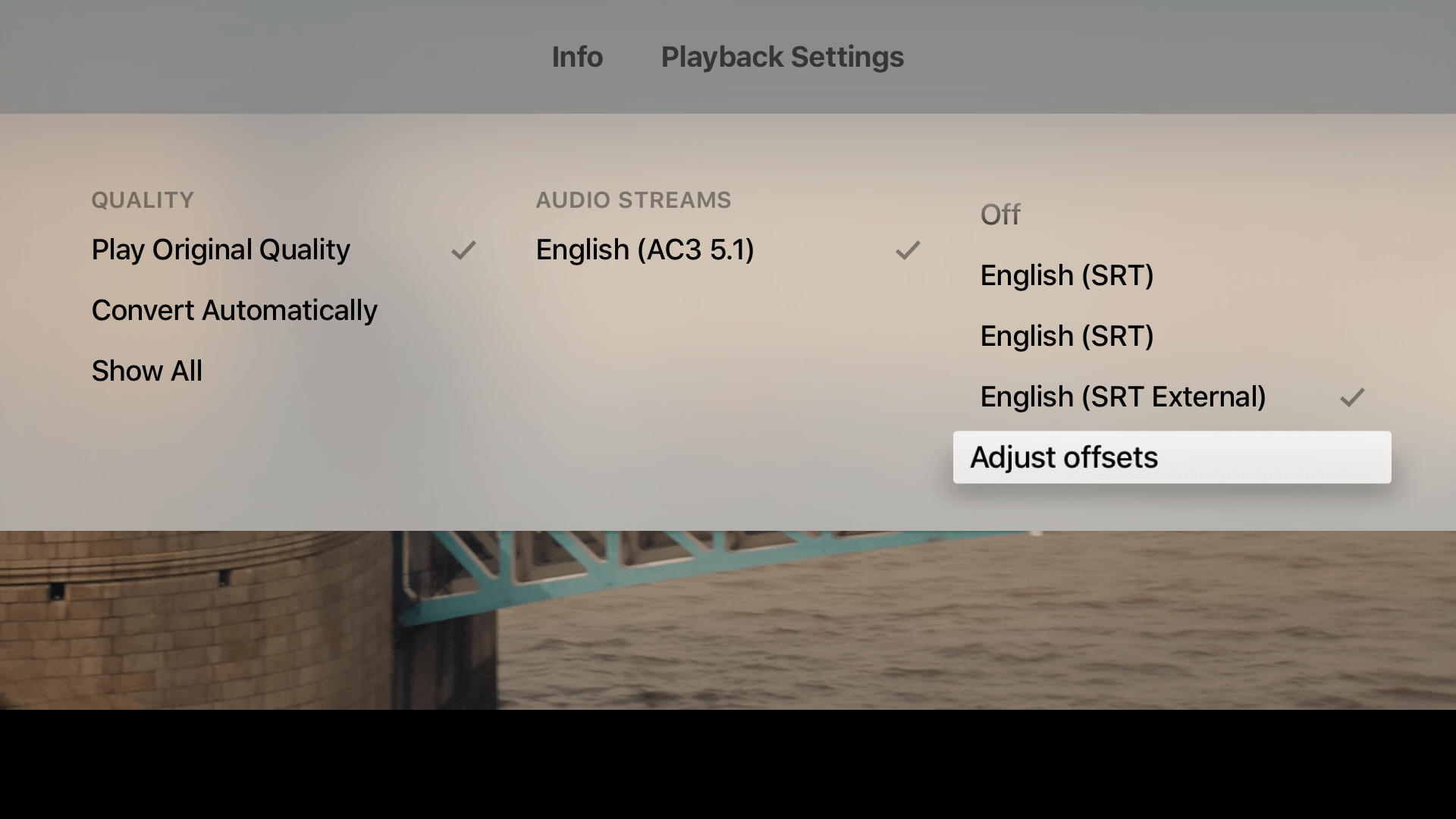
Task: Click checkmark beside Play Original Quality
Action: pyautogui.click(x=463, y=250)
